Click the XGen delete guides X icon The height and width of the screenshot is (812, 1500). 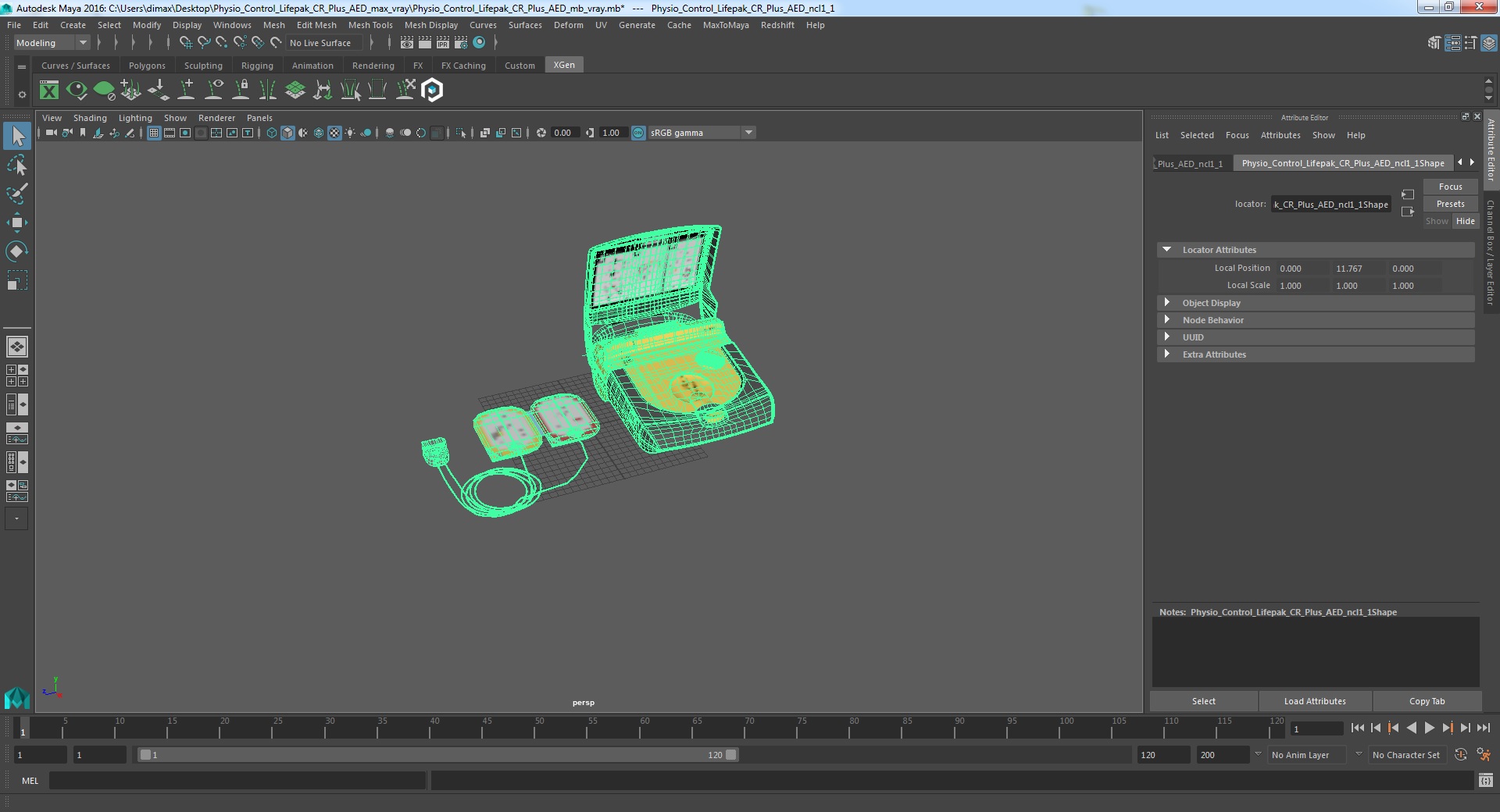pos(405,91)
